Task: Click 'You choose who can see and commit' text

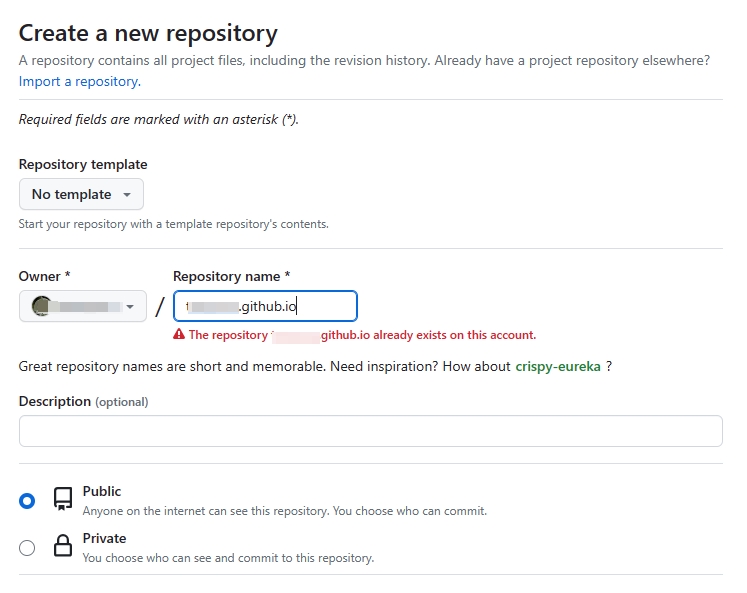Action: (x=228, y=558)
